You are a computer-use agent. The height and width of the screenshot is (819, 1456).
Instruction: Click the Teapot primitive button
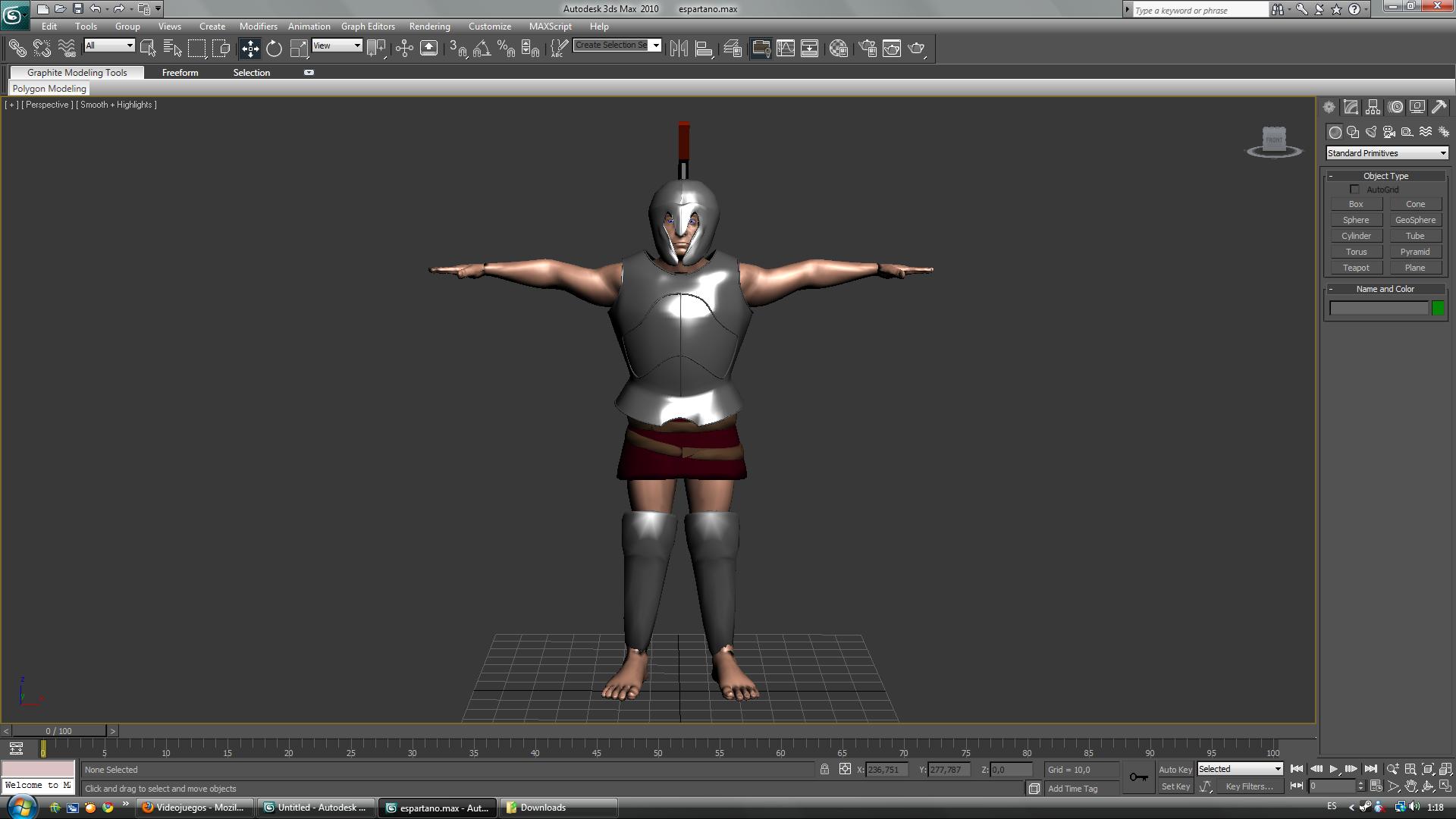(x=1356, y=268)
